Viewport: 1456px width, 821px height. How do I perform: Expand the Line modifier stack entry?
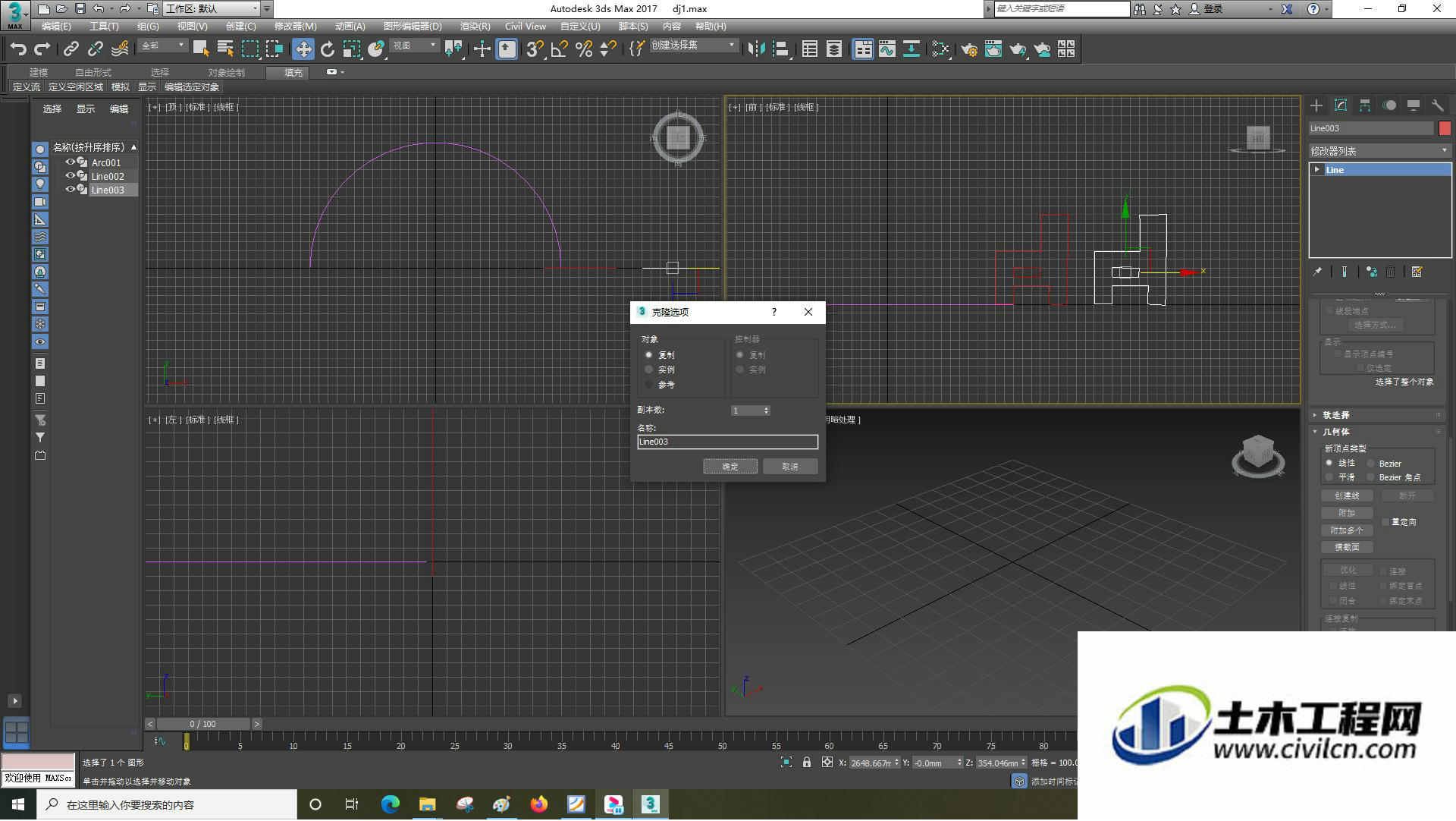click(1317, 170)
